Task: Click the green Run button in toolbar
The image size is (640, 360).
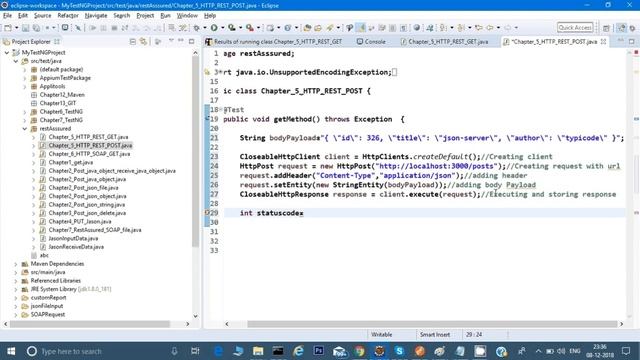Action: pos(214,28)
